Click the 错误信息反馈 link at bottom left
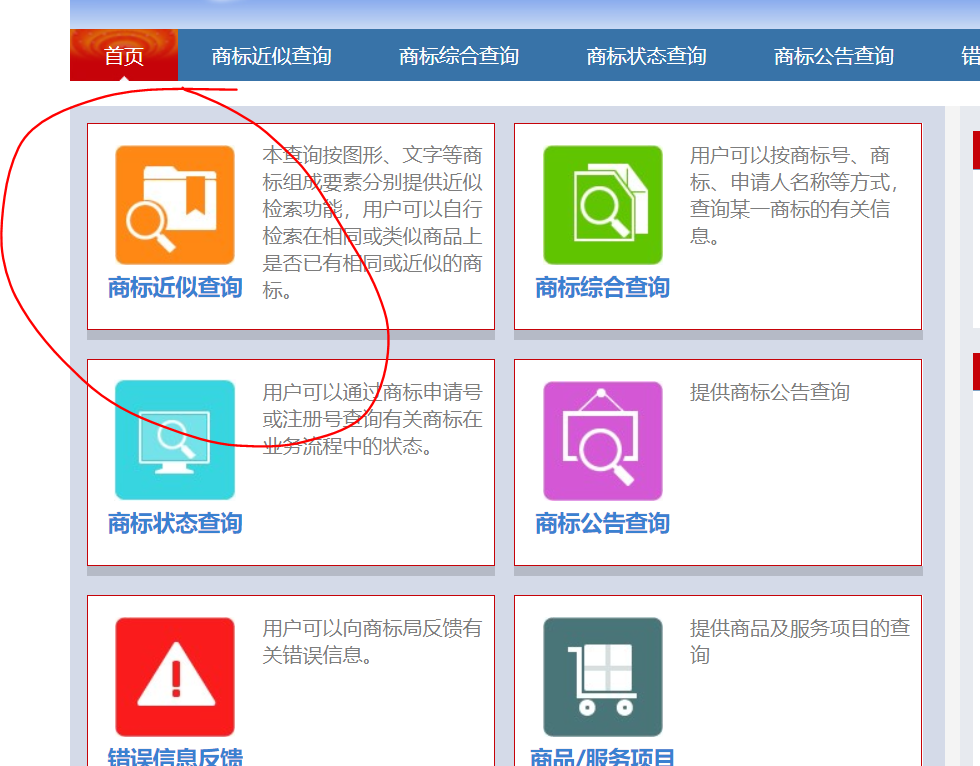Screen dimensions: 980x766 pos(174,757)
